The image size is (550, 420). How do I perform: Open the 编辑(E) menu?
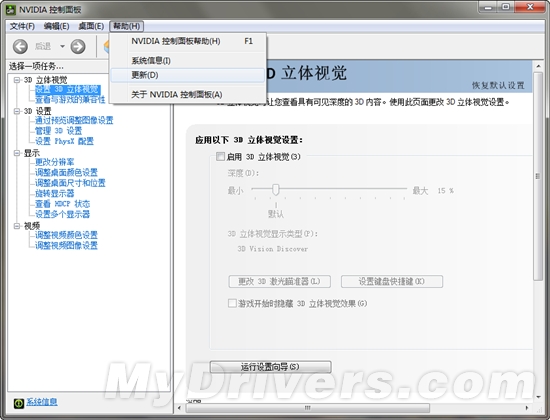tap(56, 26)
